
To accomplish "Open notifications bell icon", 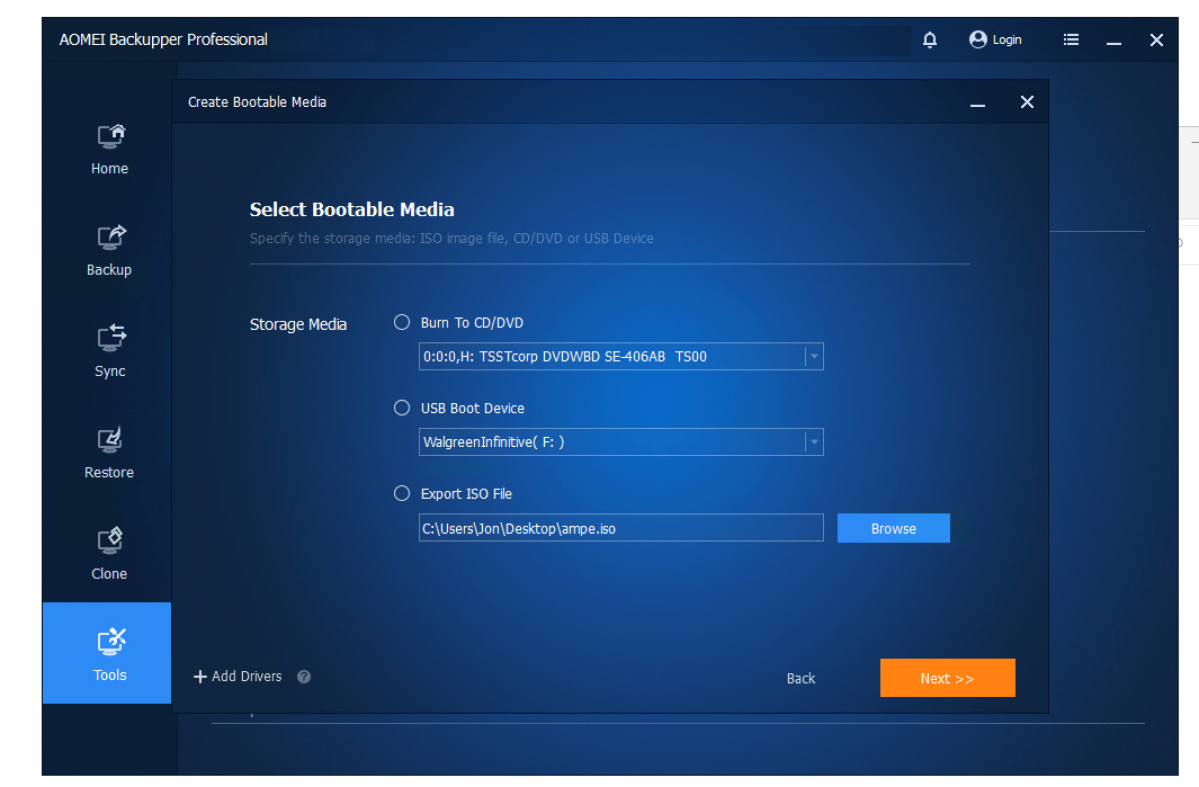I will click(x=929, y=40).
